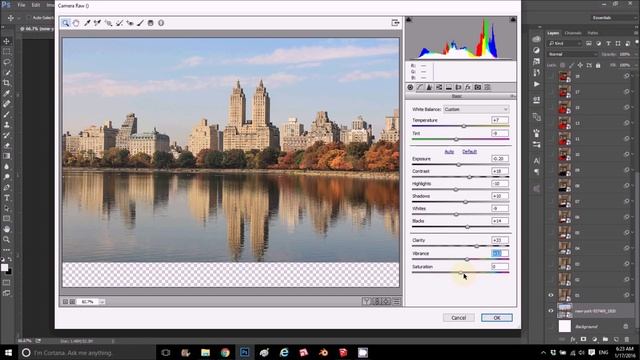Image resolution: width=640 pixels, height=360 pixels.
Task: Click the Cancel button
Action: pos(458,318)
